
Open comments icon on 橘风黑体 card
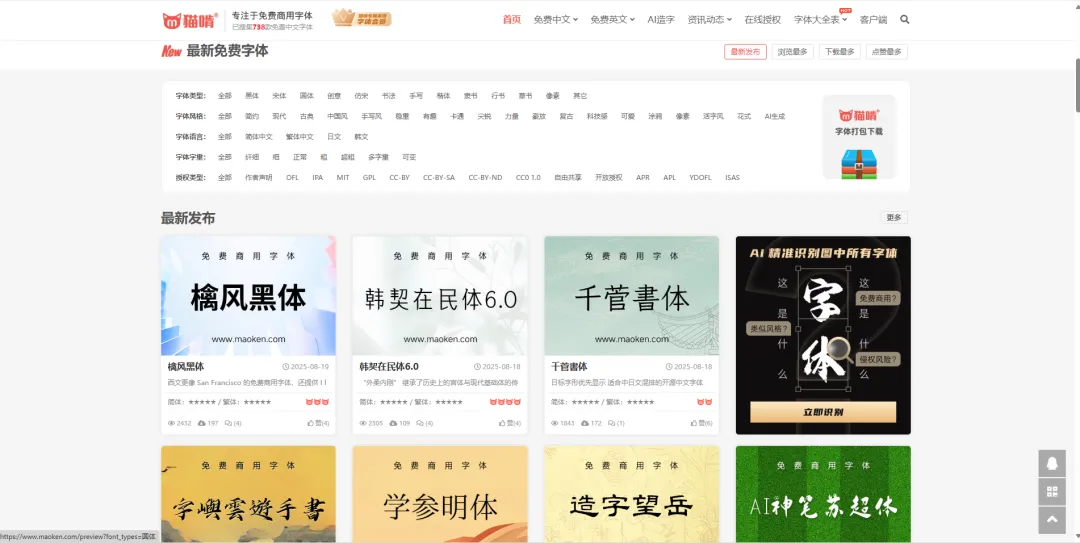[x=228, y=423]
